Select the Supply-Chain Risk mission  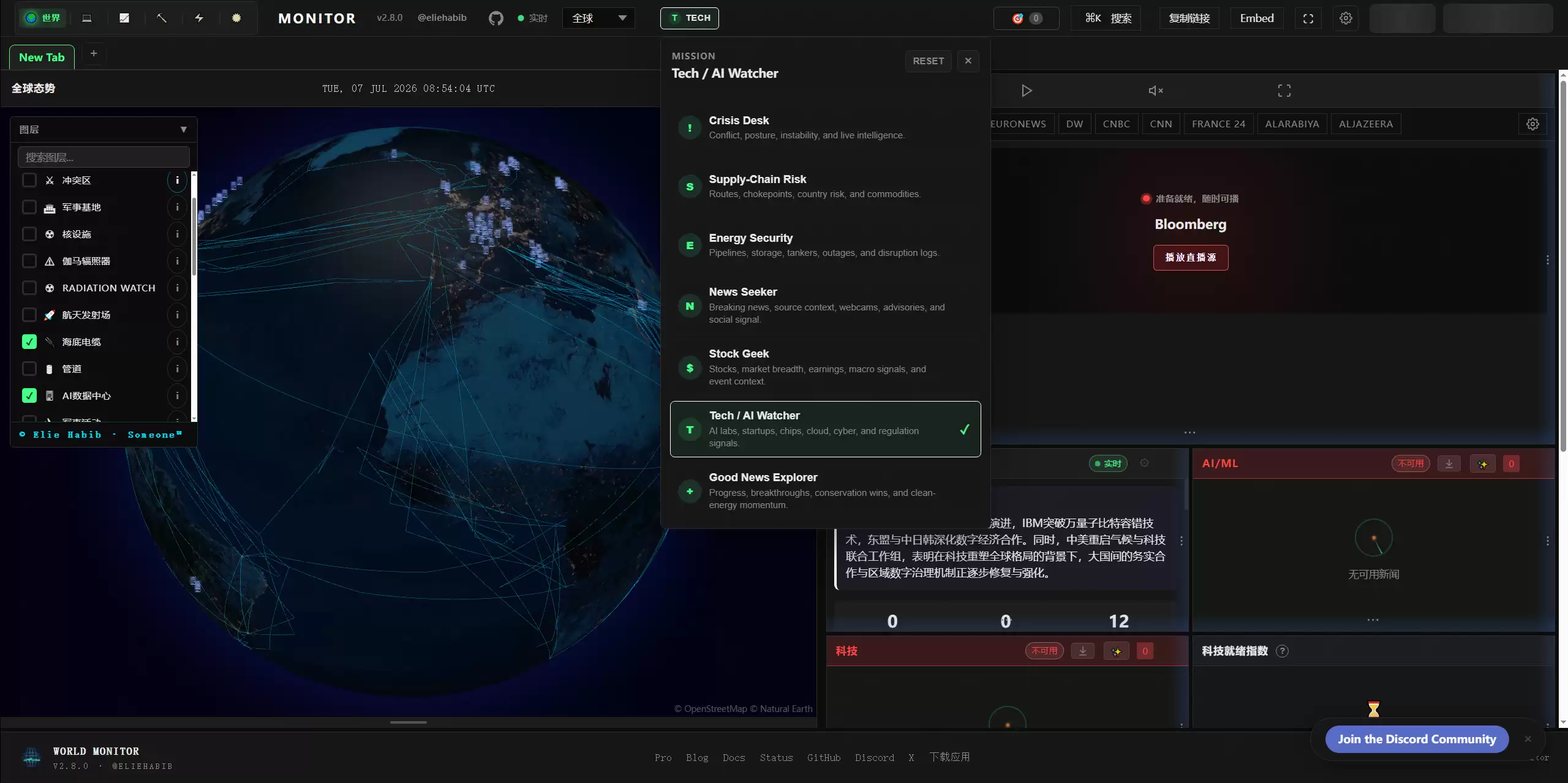[x=825, y=186]
